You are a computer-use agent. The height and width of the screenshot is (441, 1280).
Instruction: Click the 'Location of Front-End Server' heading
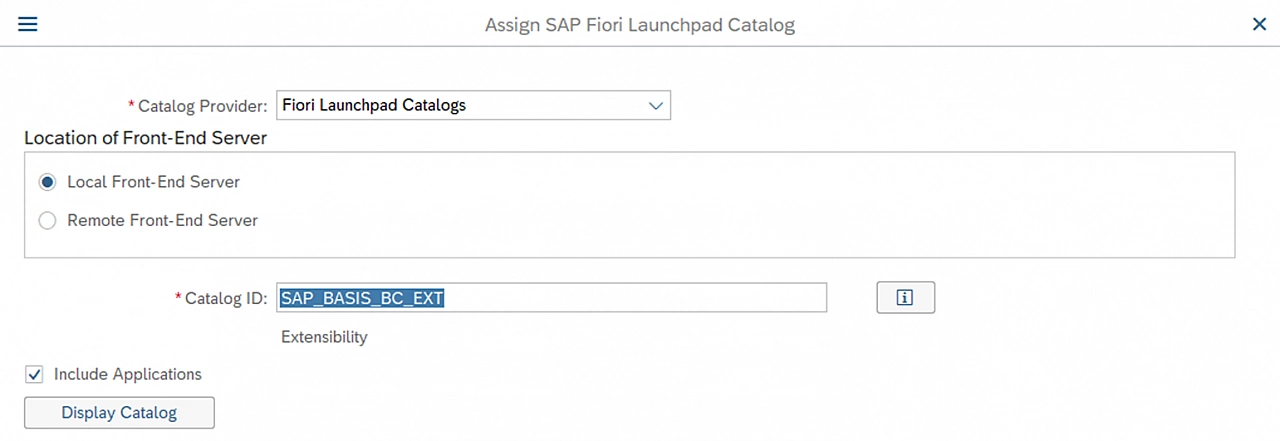click(145, 138)
